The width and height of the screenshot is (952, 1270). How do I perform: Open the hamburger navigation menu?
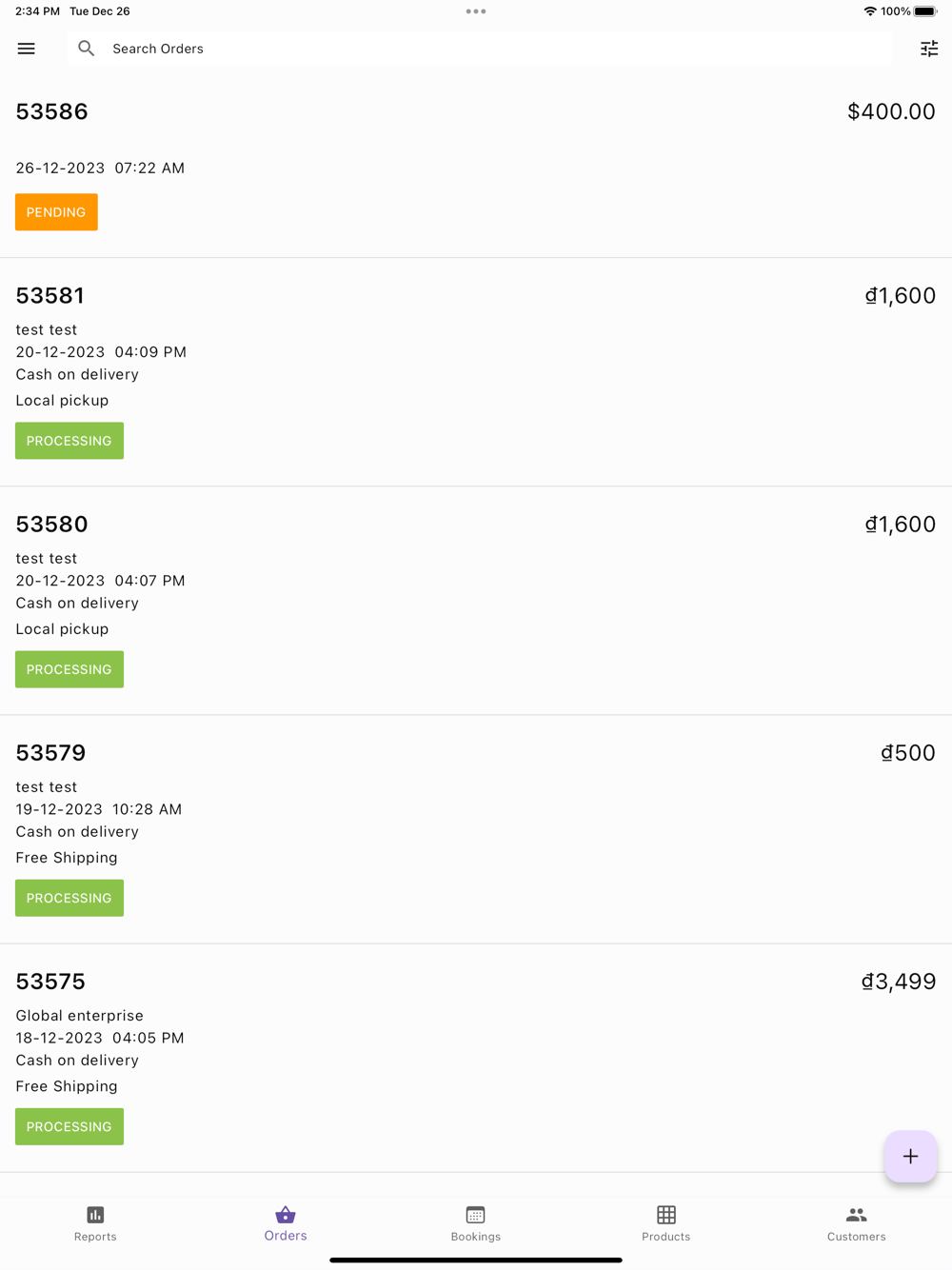tap(27, 49)
